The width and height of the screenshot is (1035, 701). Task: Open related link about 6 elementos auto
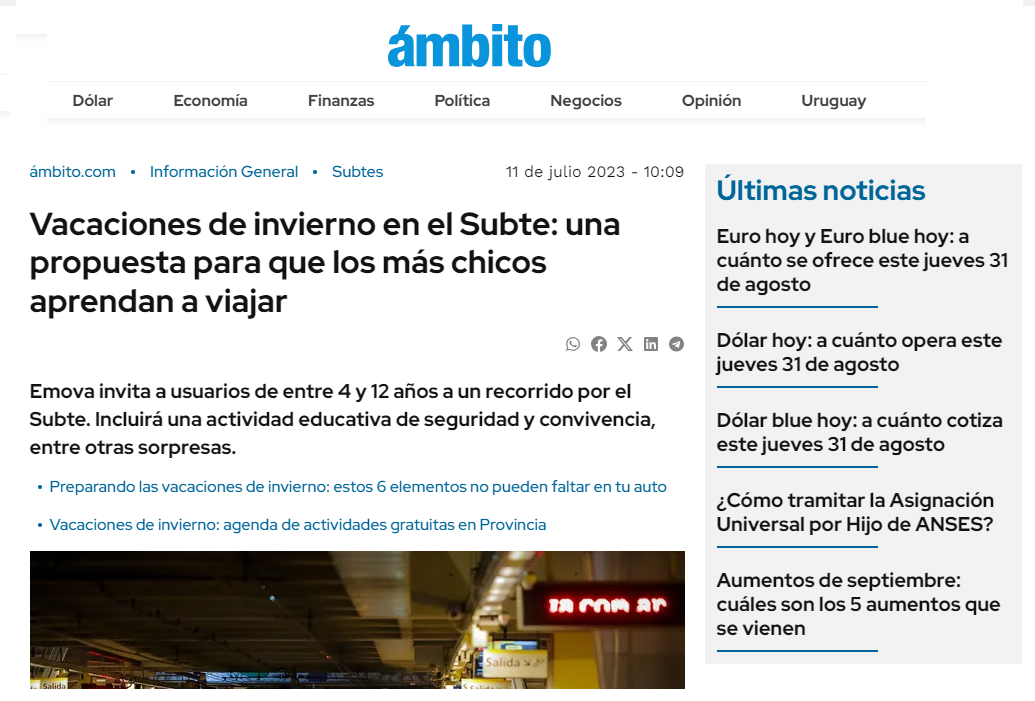(357, 487)
